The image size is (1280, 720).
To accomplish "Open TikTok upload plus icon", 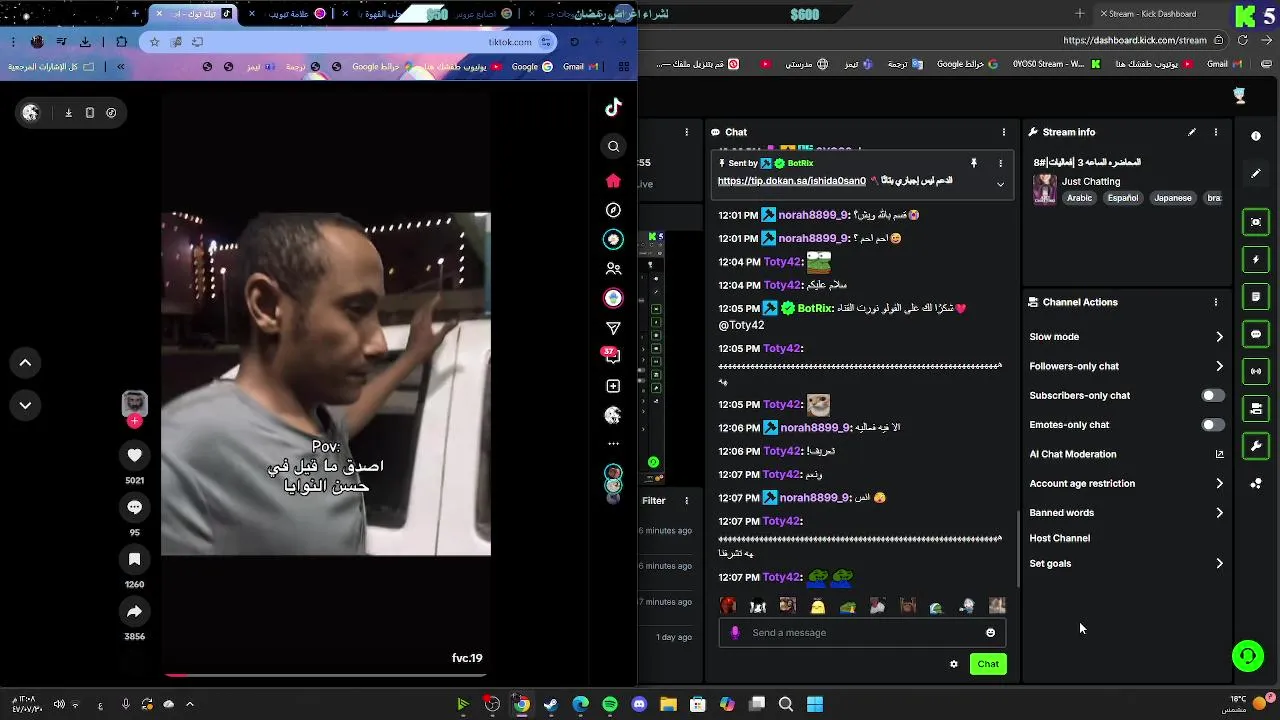I will (613, 386).
